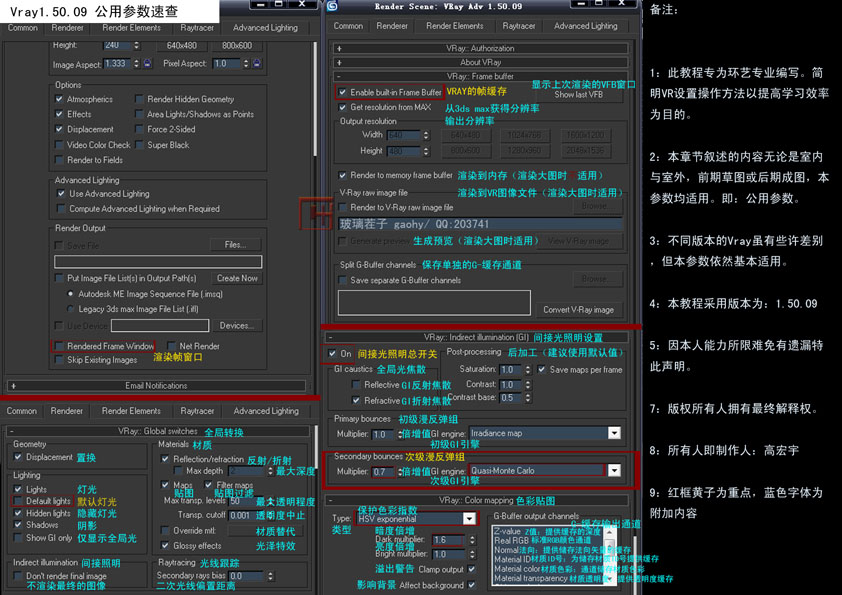
Task: Open secondary bounces GI engine dropdown (Quasi-Monte Carlo)
Action: [x=614, y=470]
